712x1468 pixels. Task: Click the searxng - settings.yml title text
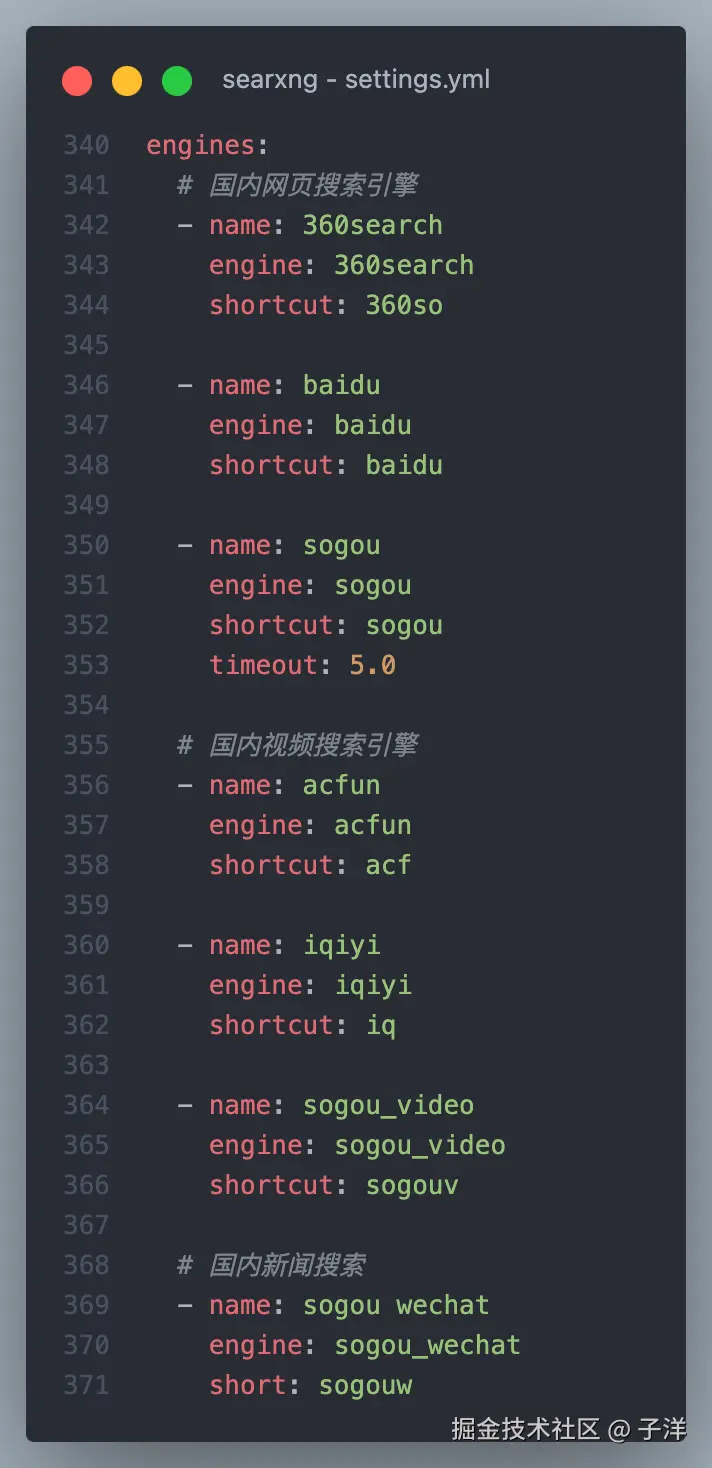(356, 80)
